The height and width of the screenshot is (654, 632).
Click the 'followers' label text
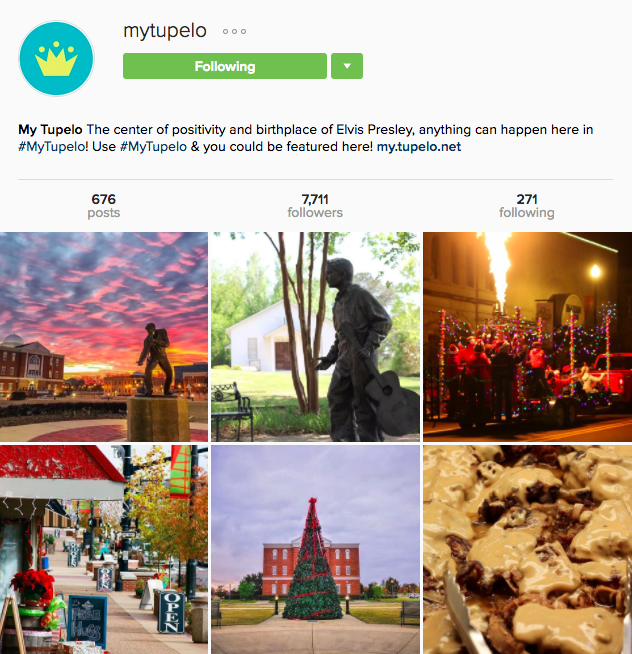click(x=315, y=213)
